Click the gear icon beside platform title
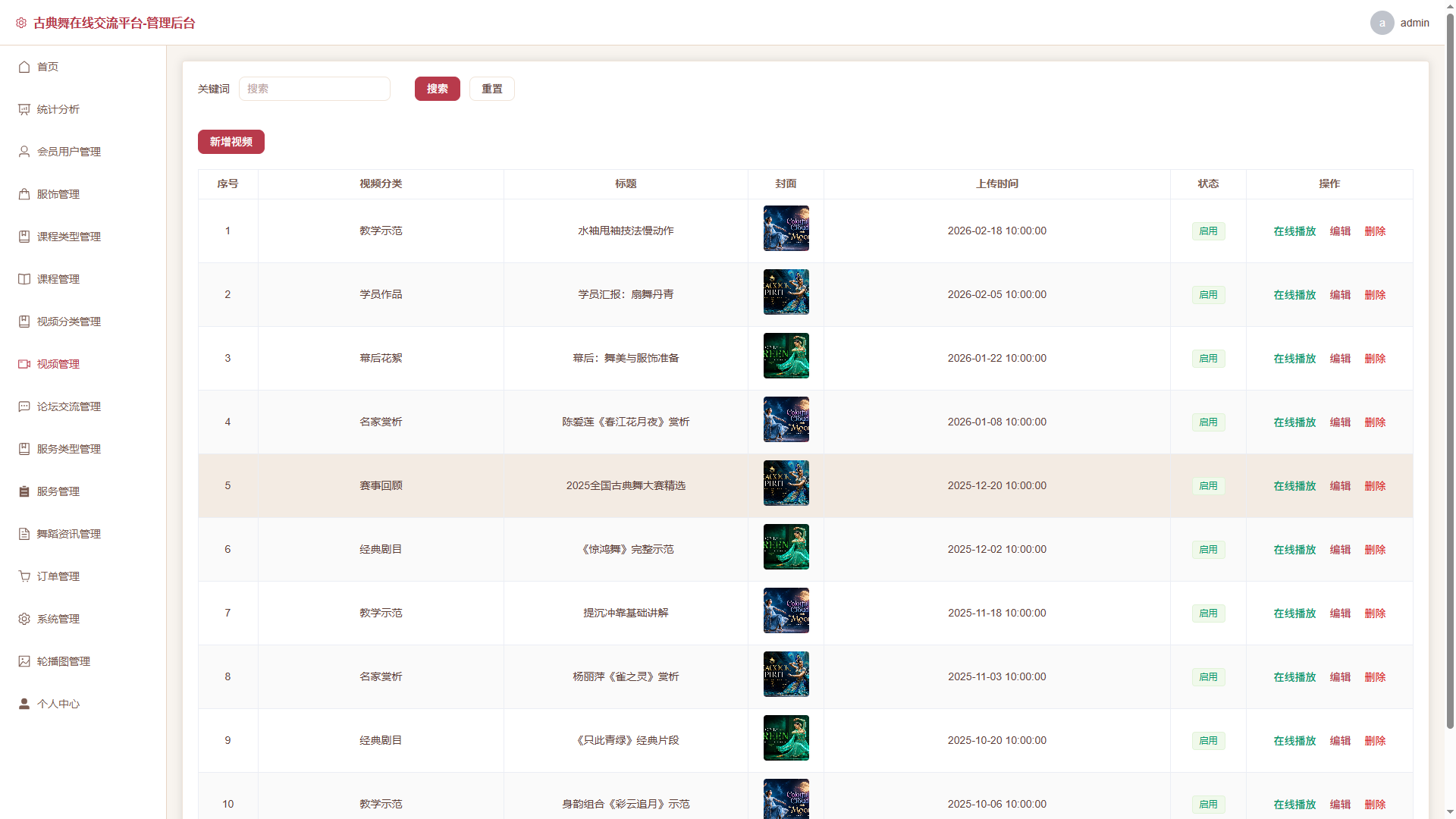1456x819 pixels. pos(21,23)
